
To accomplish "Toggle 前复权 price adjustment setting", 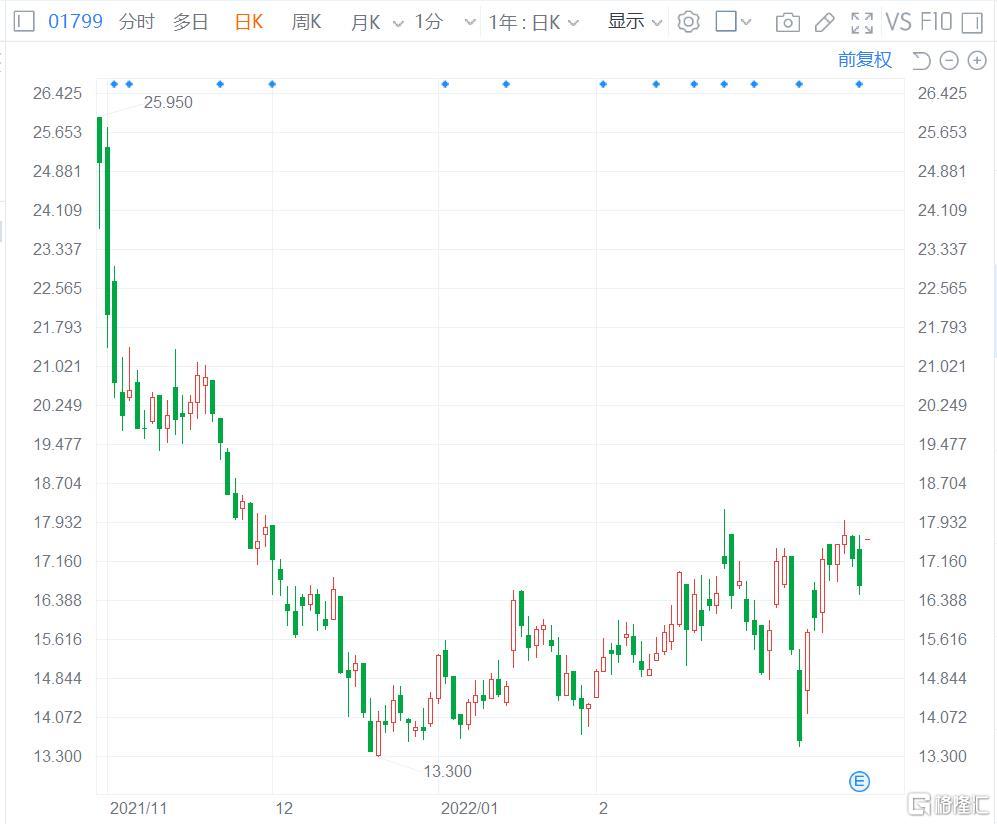I will pos(864,60).
